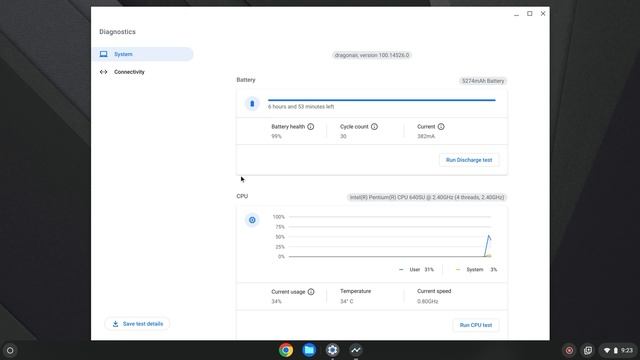Click the User 31% legend entry
Image resolution: width=640 pixels, height=360 pixels.
tap(416, 269)
